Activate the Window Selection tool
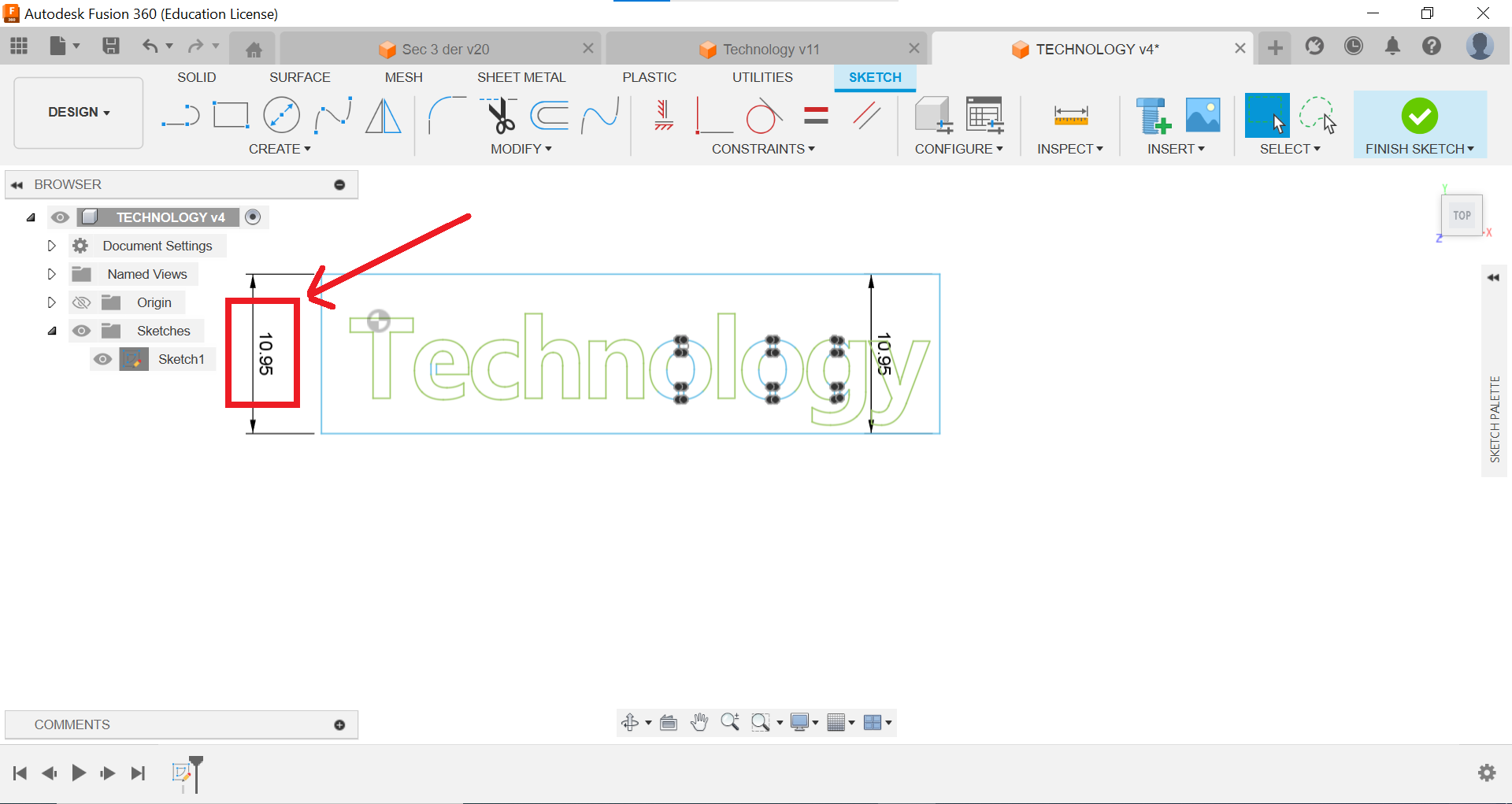The image size is (1512, 804). (x=1267, y=115)
